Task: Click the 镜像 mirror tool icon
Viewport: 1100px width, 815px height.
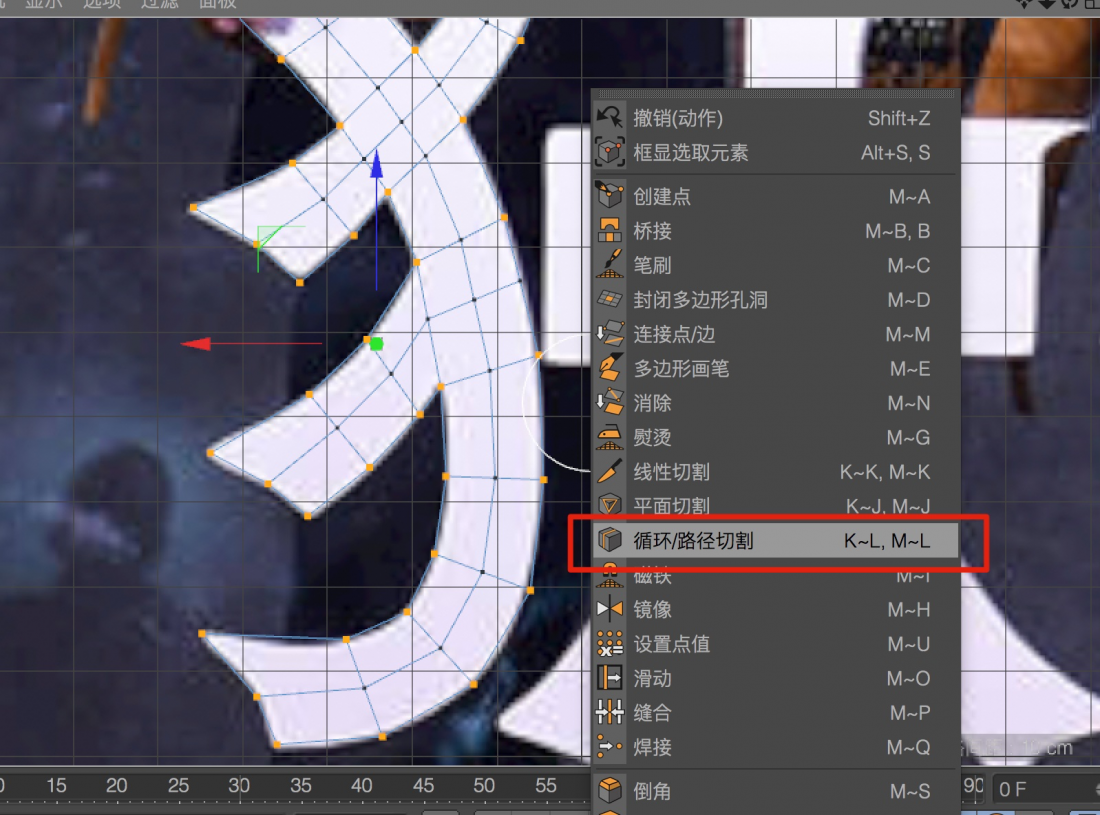Action: (x=609, y=609)
